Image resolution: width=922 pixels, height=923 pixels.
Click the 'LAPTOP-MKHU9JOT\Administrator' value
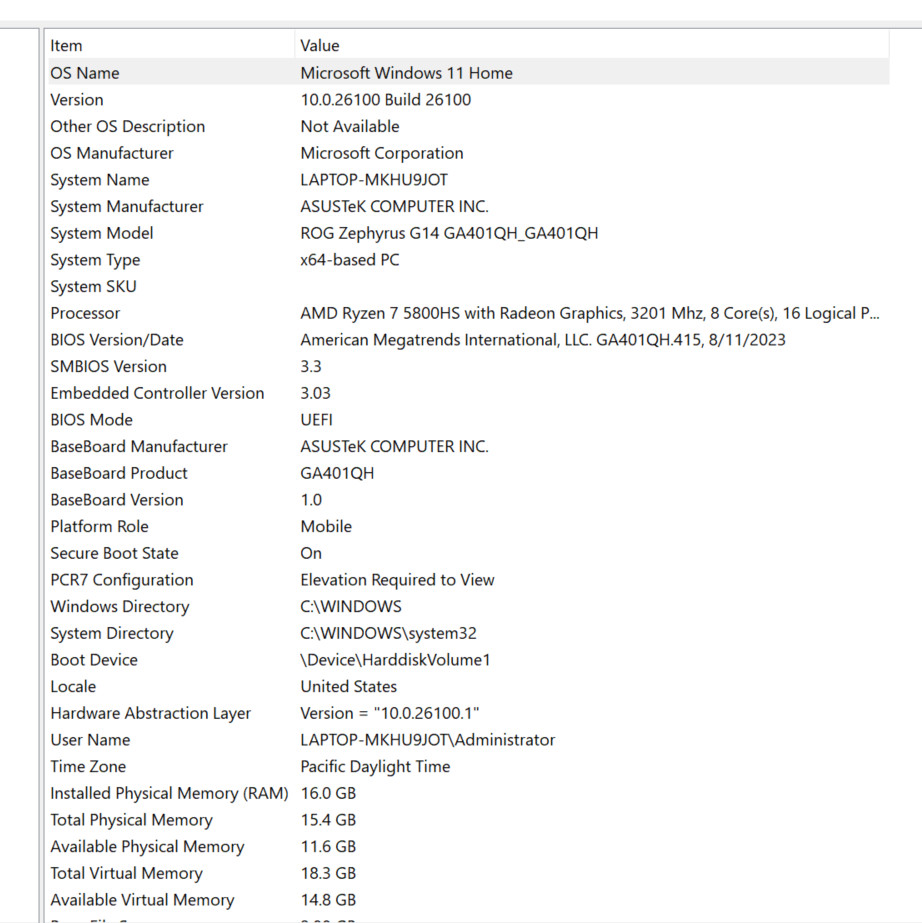coord(427,740)
